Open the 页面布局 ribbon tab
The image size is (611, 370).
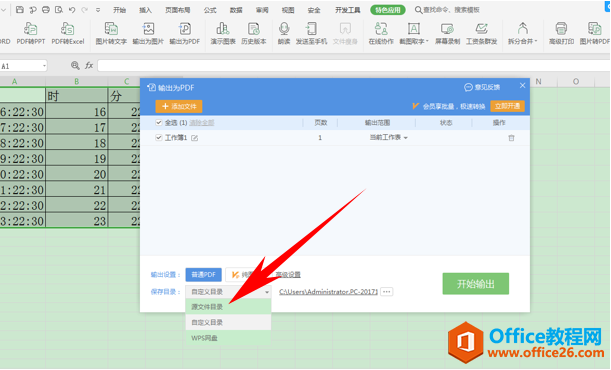[x=178, y=10]
